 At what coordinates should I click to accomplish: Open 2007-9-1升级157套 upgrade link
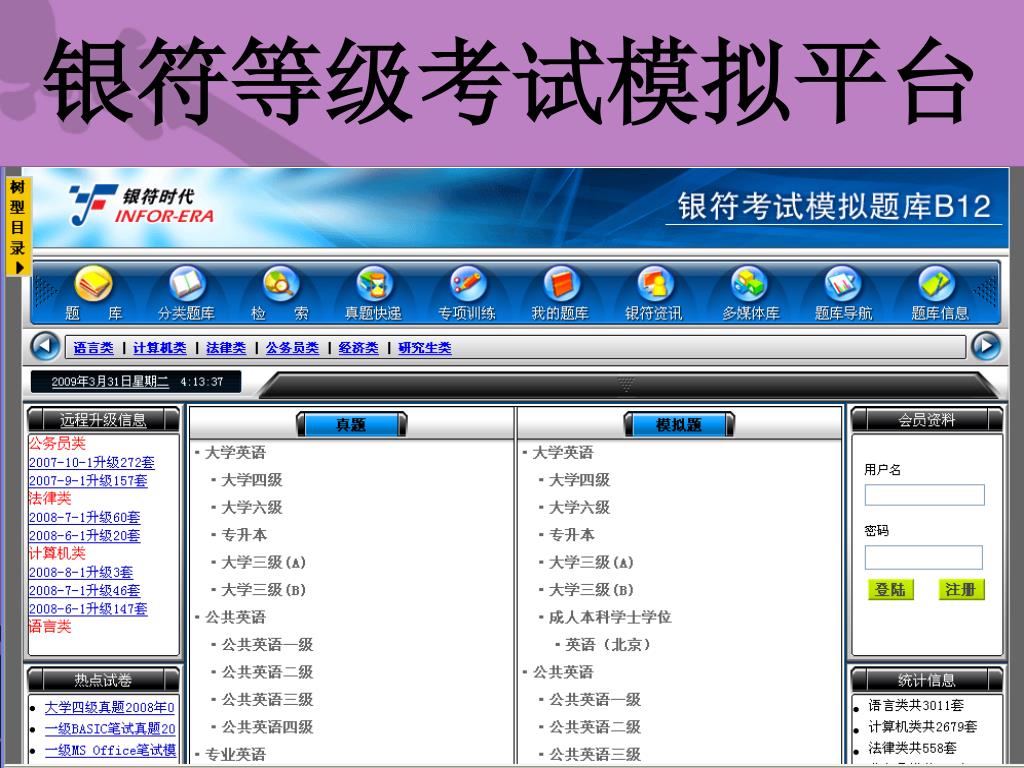[x=88, y=481]
